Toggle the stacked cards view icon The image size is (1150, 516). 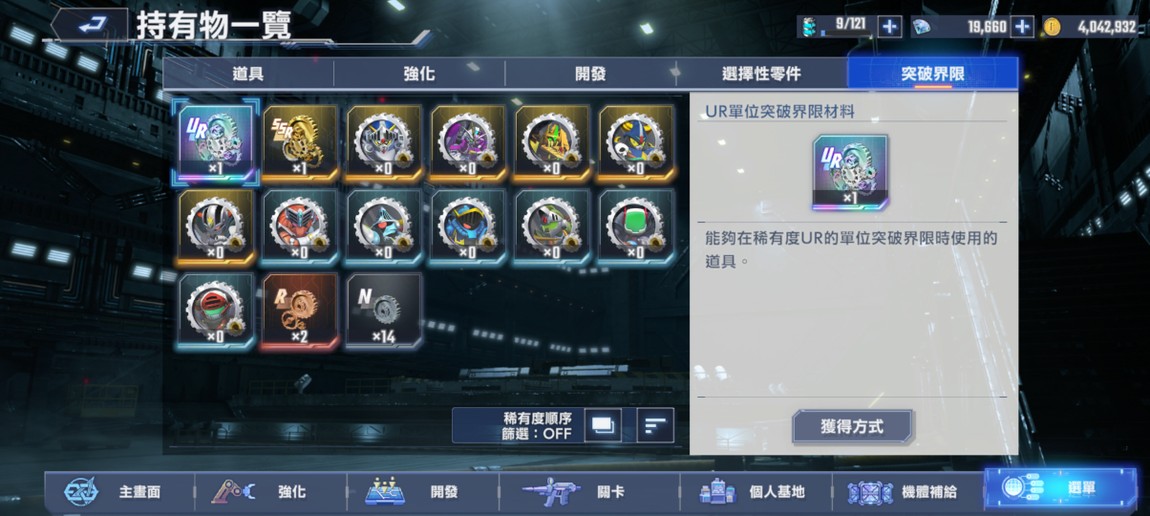coord(603,425)
